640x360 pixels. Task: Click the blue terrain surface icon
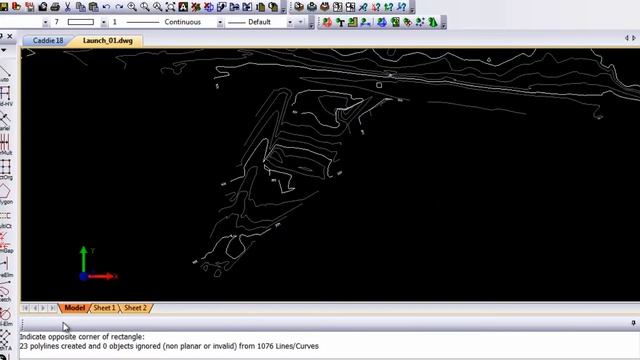coord(382,22)
